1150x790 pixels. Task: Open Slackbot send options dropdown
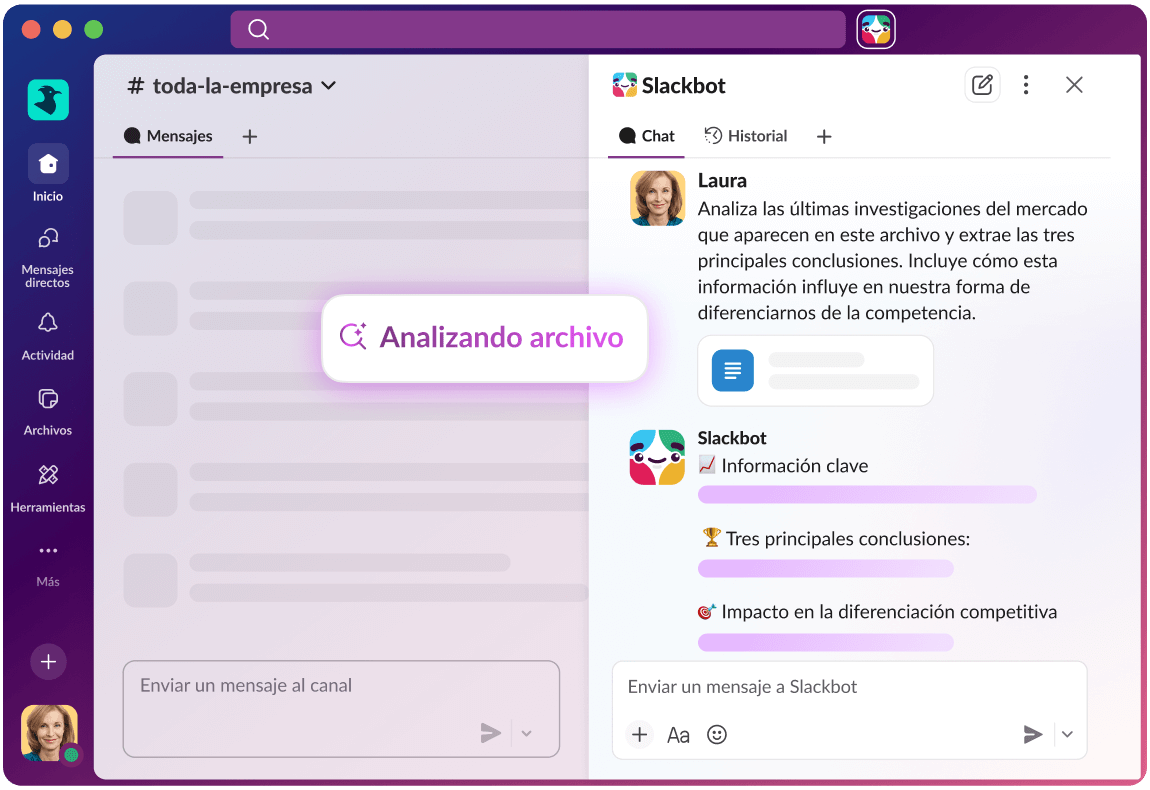point(1068,734)
